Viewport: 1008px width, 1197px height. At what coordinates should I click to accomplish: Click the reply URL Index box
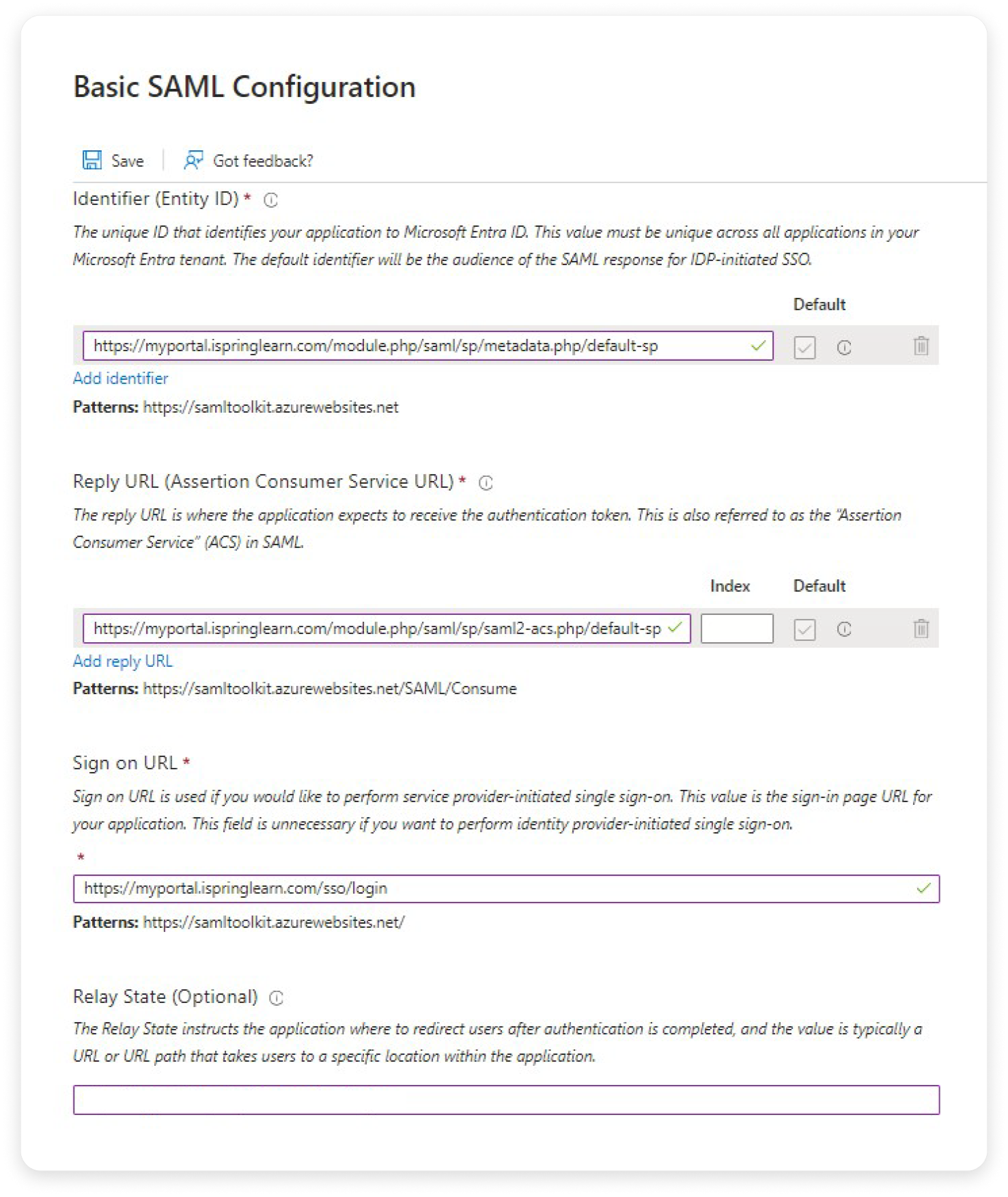point(737,628)
